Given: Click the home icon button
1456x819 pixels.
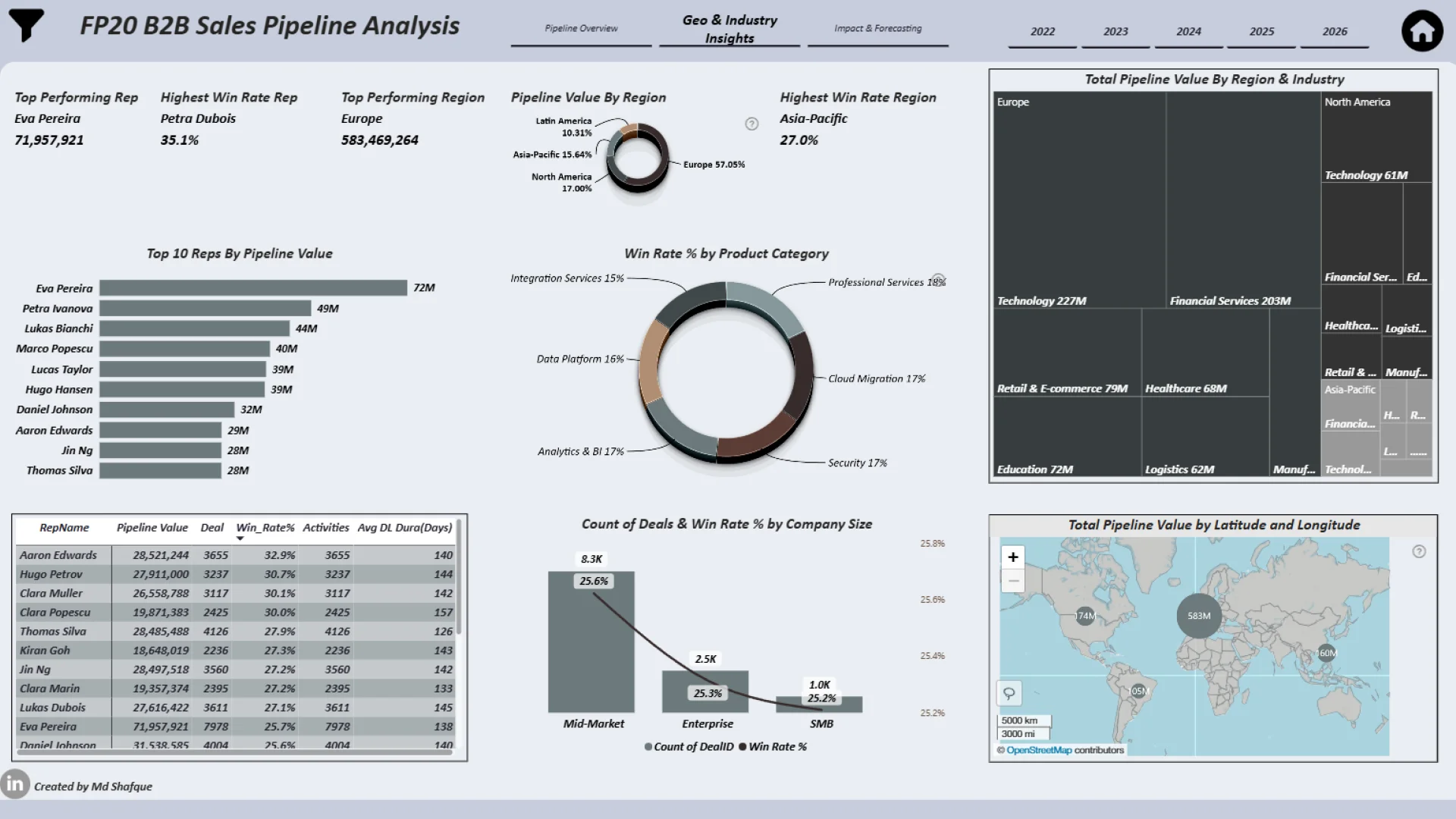Looking at the screenshot, I should click(x=1422, y=31).
